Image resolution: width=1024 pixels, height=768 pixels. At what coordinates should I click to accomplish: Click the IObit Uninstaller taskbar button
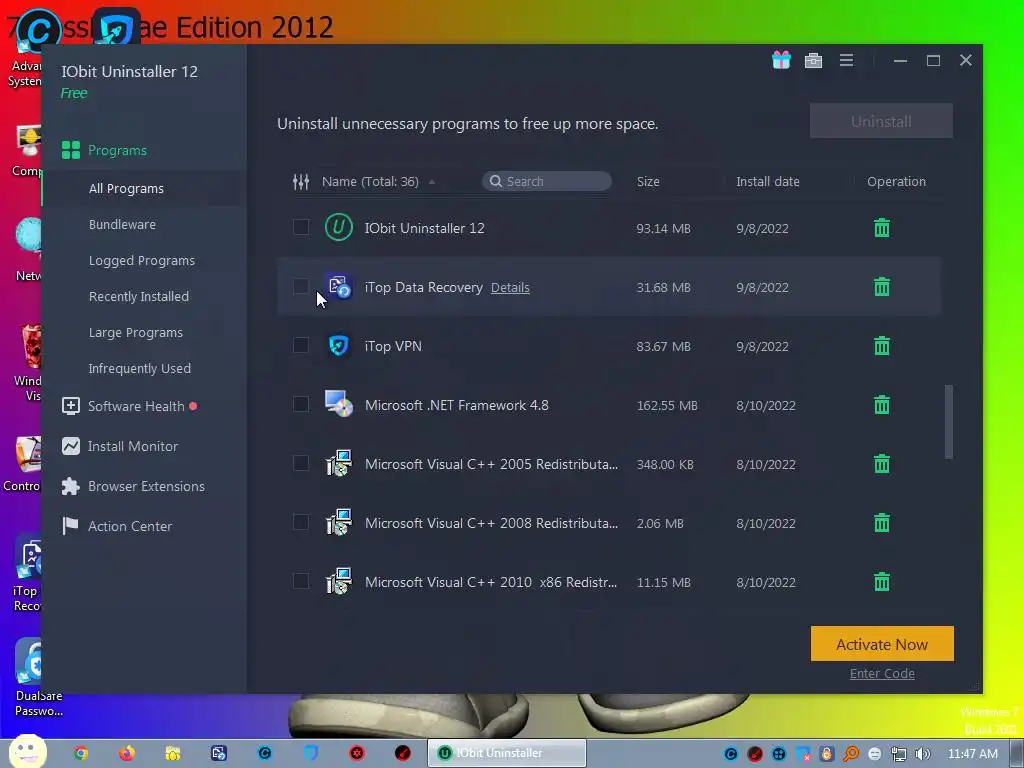point(507,753)
